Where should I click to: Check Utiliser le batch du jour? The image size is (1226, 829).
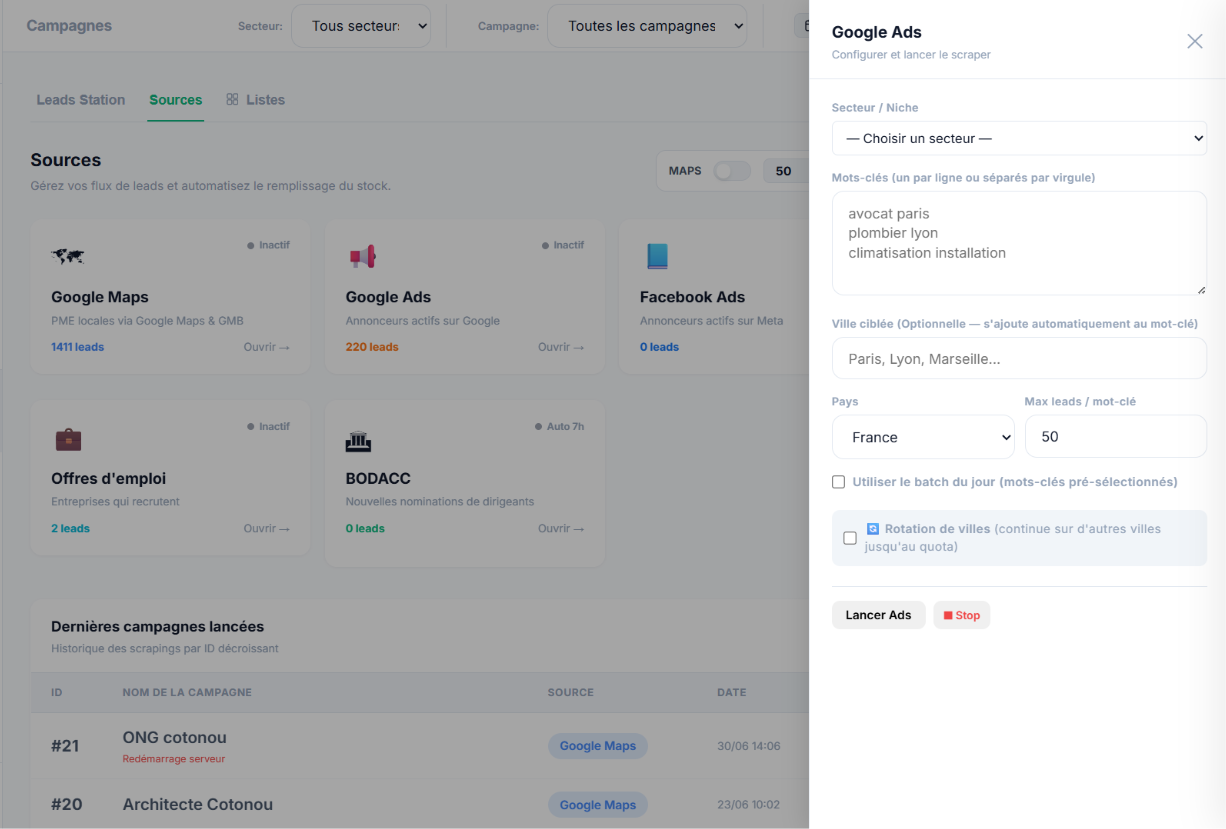[x=839, y=482]
